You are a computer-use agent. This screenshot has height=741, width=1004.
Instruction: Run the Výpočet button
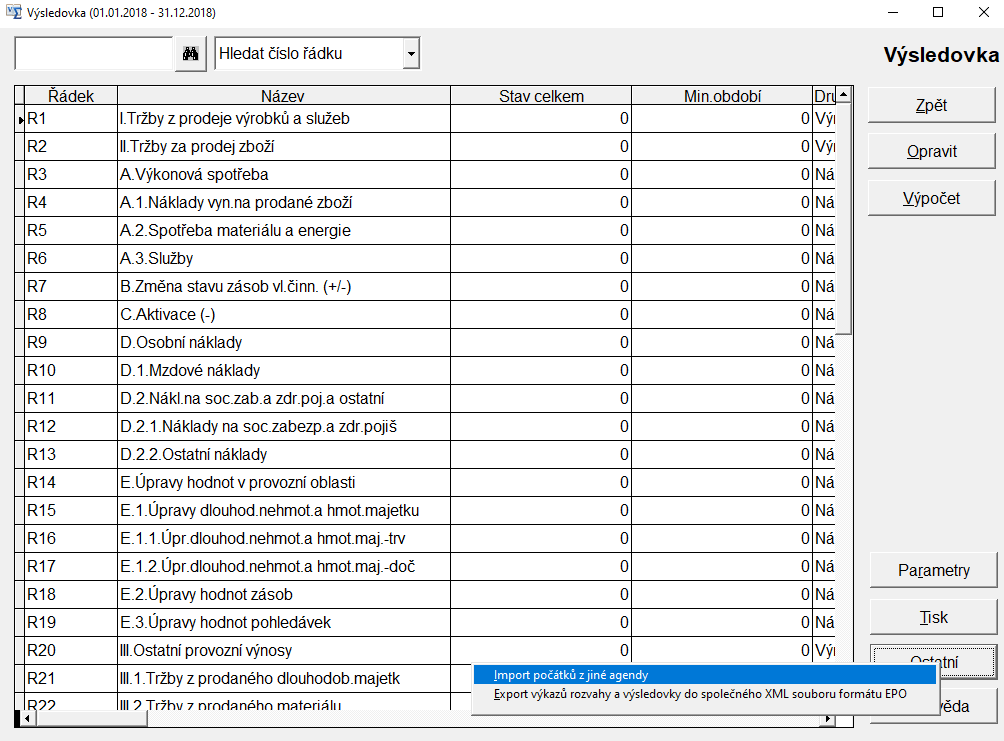pyautogui.click(x=931, y=198)
